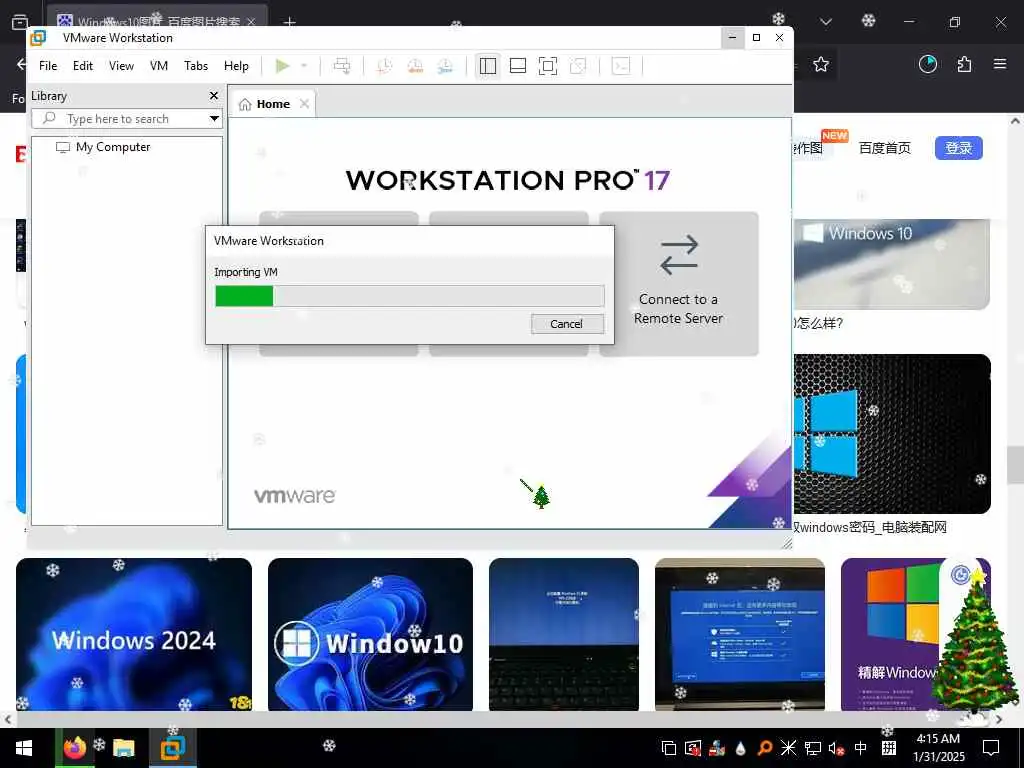This screenshot has height=768, width=1024.
Task: Click the Importing VM progress bar
Action: (x=409, y=296)
